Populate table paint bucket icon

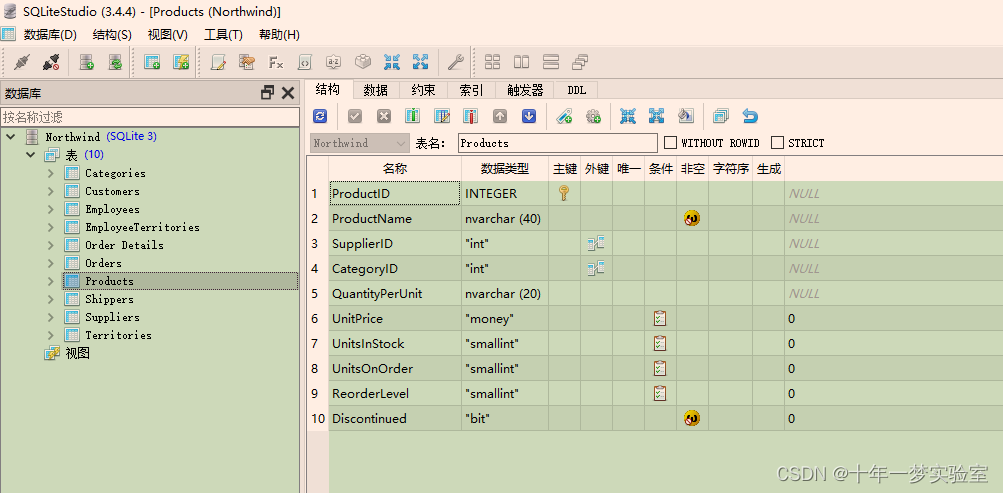(685, 116)
